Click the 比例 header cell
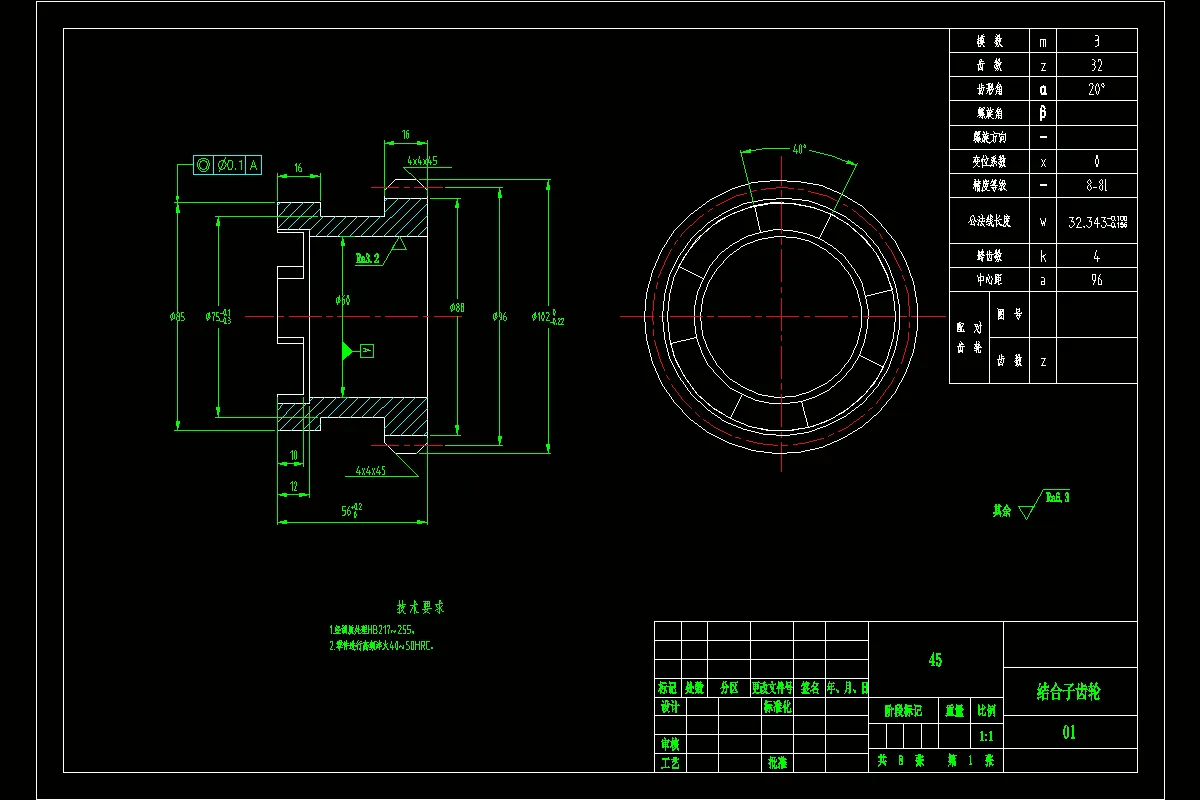 pyautogui.click(x=986, y=711)
